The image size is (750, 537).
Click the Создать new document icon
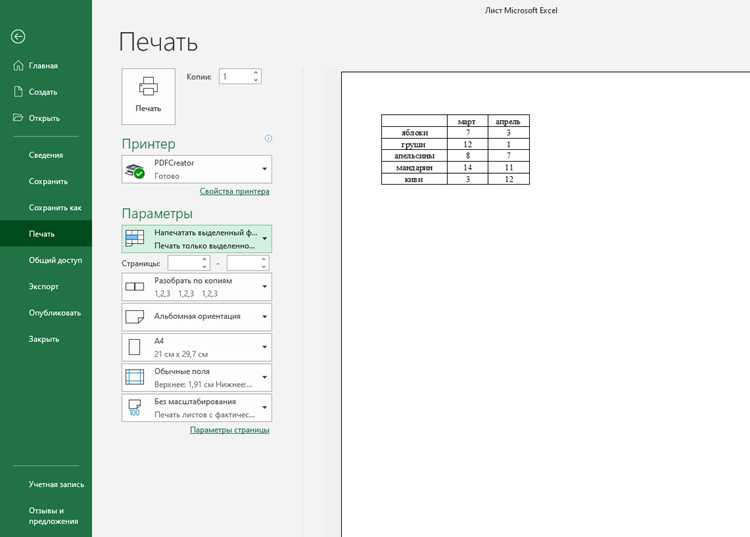(x=18, y=92)
